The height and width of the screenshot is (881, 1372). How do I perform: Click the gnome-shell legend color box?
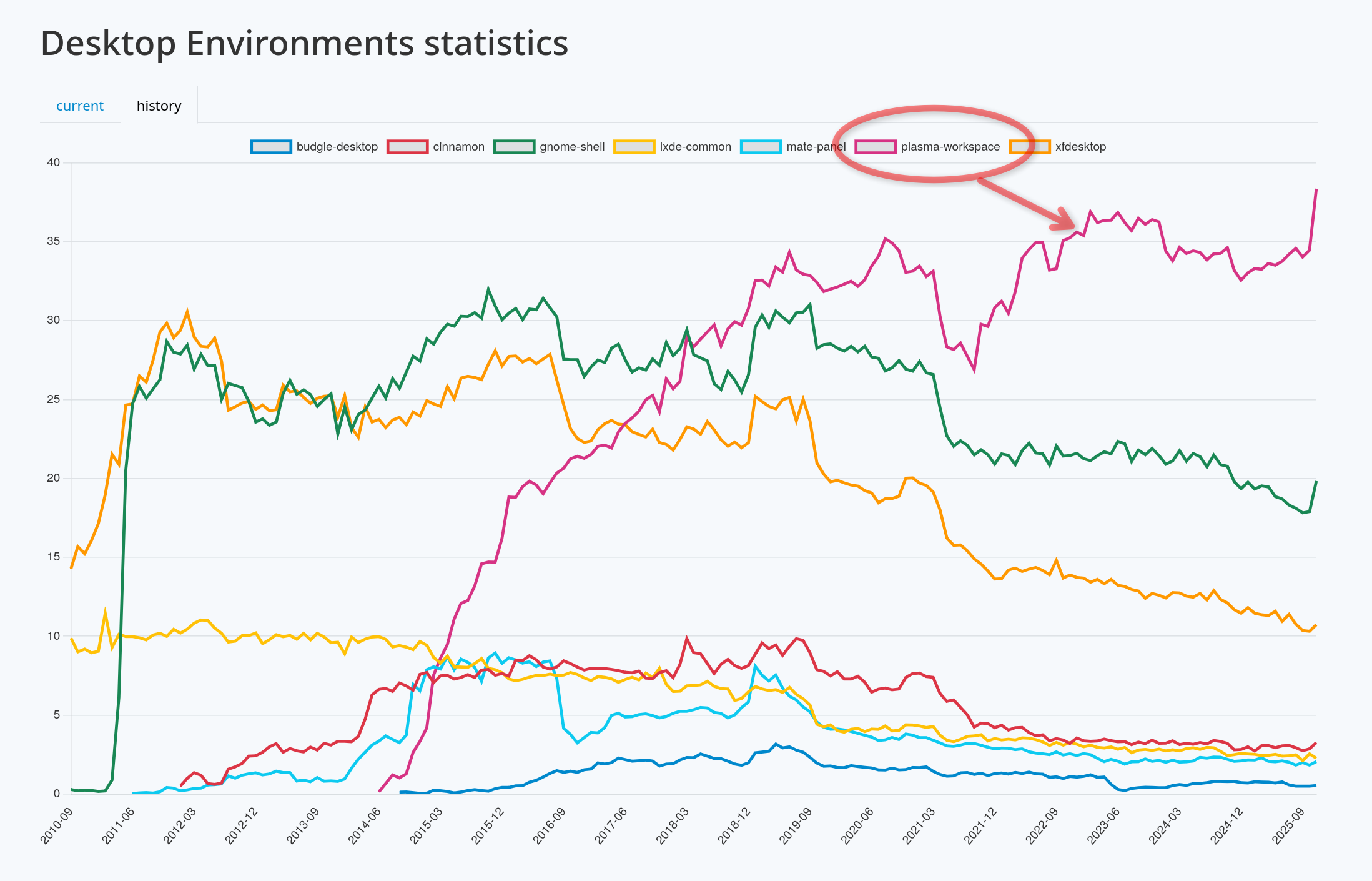[x=514, y=147]
